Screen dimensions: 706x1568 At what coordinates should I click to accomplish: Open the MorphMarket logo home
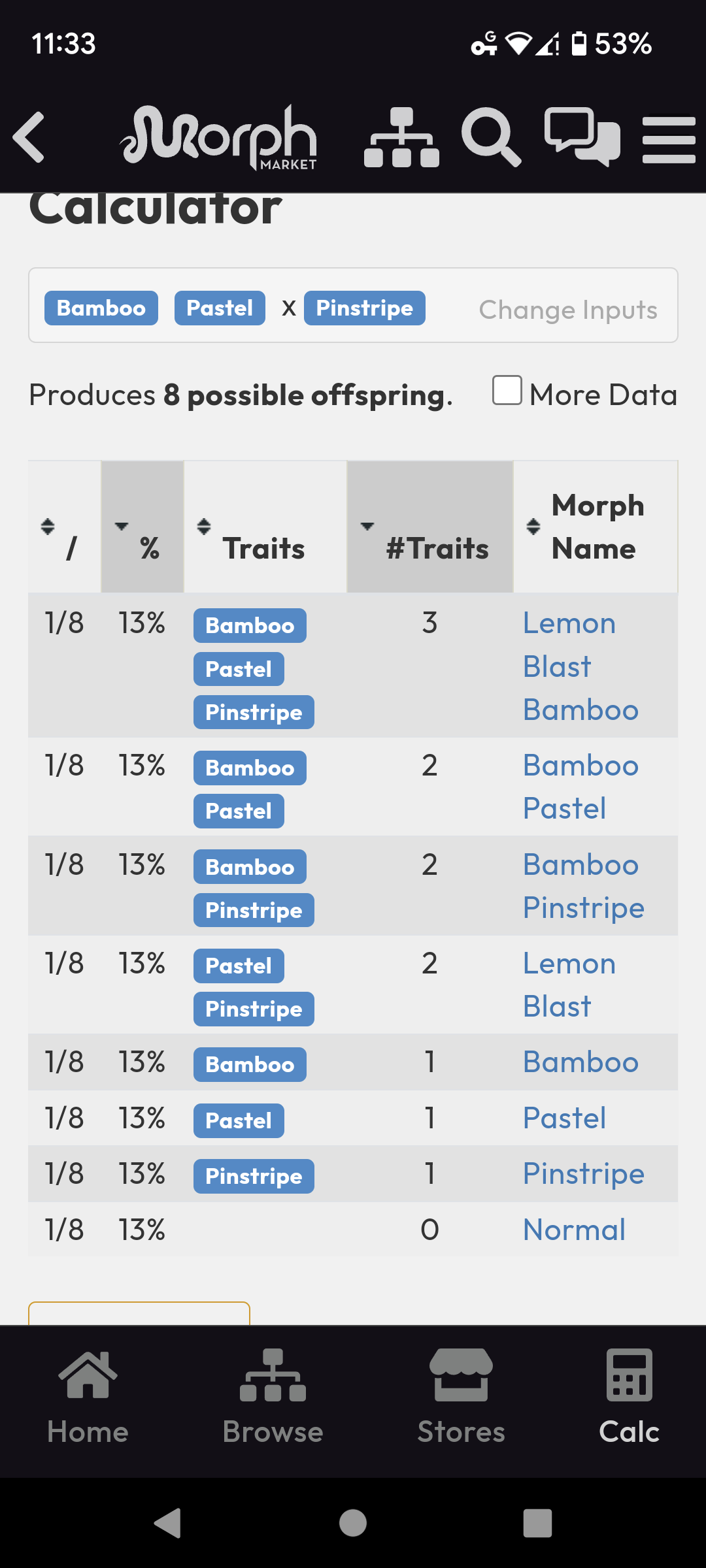219,137
